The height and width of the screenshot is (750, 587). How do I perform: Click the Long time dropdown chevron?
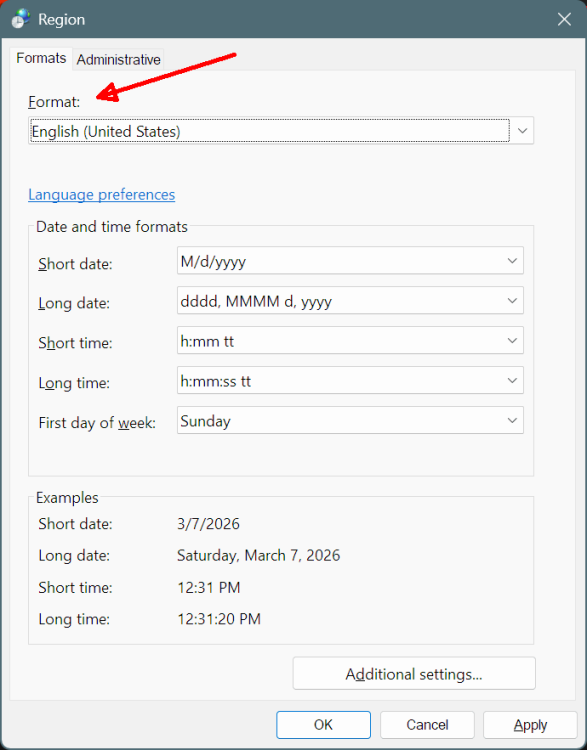(x=512, y=380)
